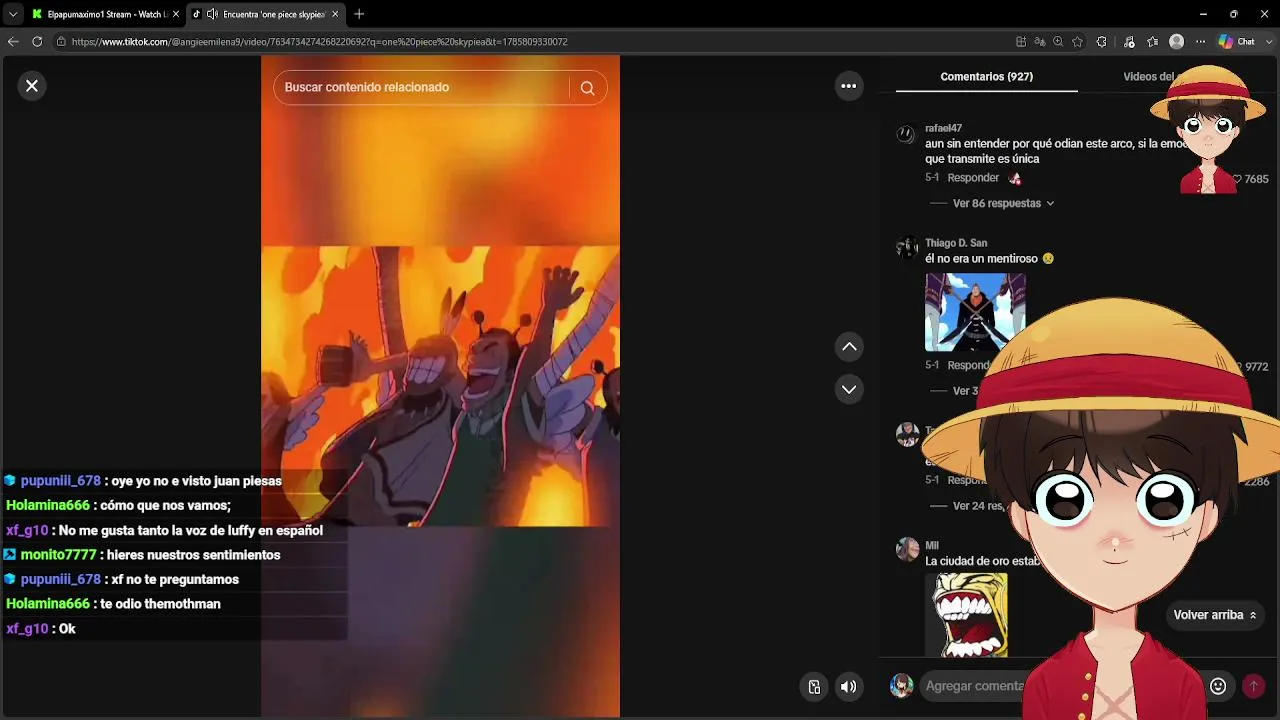Click Thiago D. San's profile avatar

pos(907,248)
